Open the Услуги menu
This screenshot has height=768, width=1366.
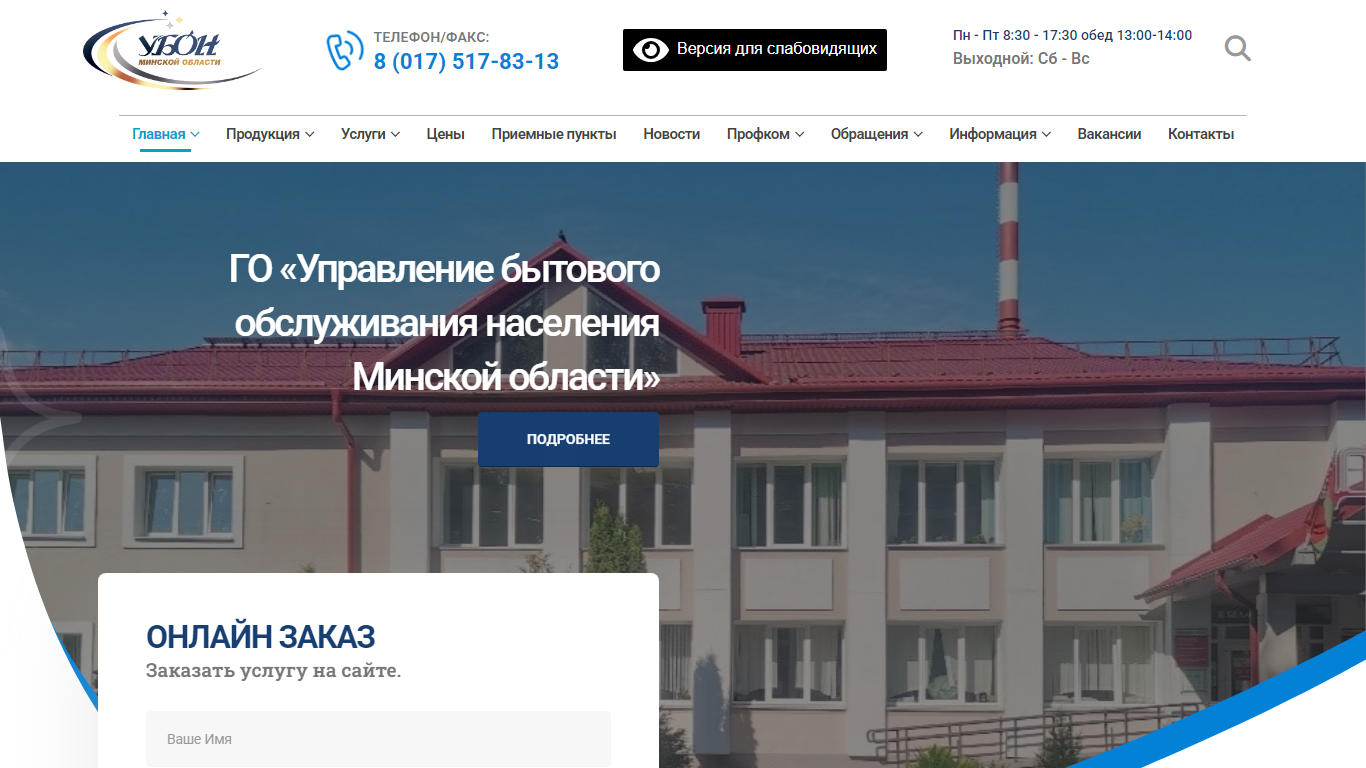363,134
